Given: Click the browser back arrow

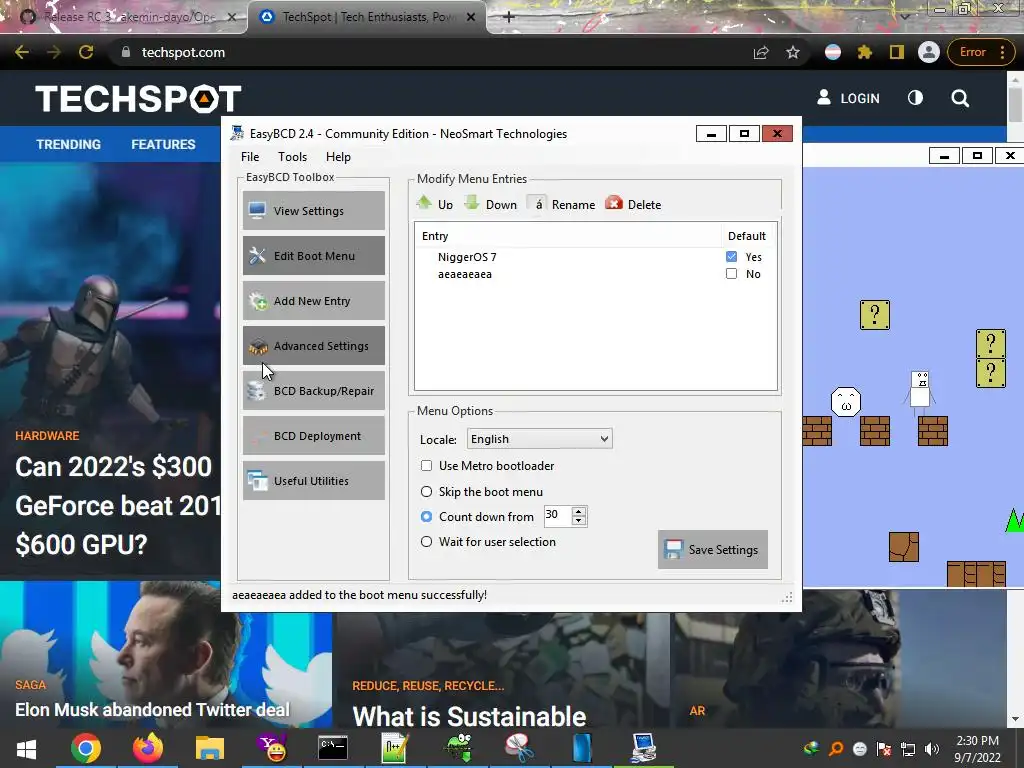Looking at the screenshot, I should tap(22, 52).
